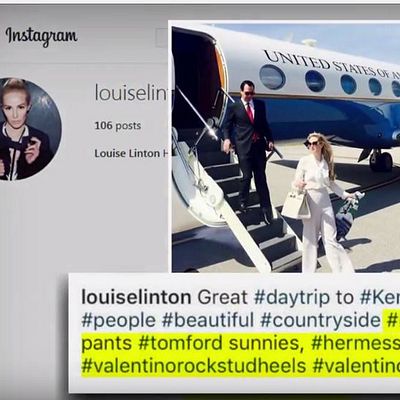Image resolution: width=400 pixels, height=400 pixels.
Task: Click the Louise Linton display name
Action: tap(127, 153)
